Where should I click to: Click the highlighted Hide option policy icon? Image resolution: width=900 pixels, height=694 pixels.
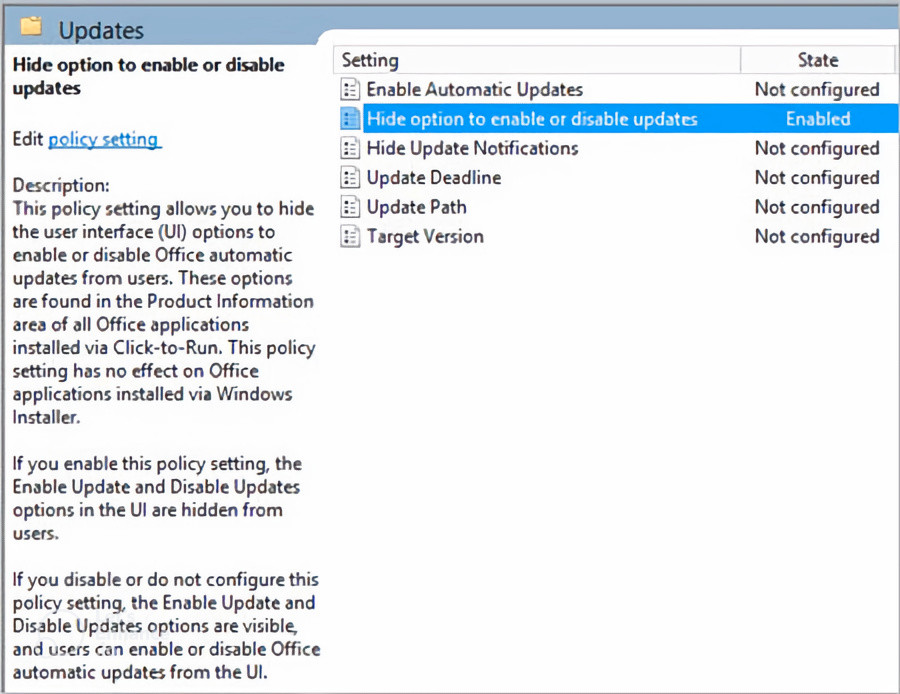tap(350, 119)
